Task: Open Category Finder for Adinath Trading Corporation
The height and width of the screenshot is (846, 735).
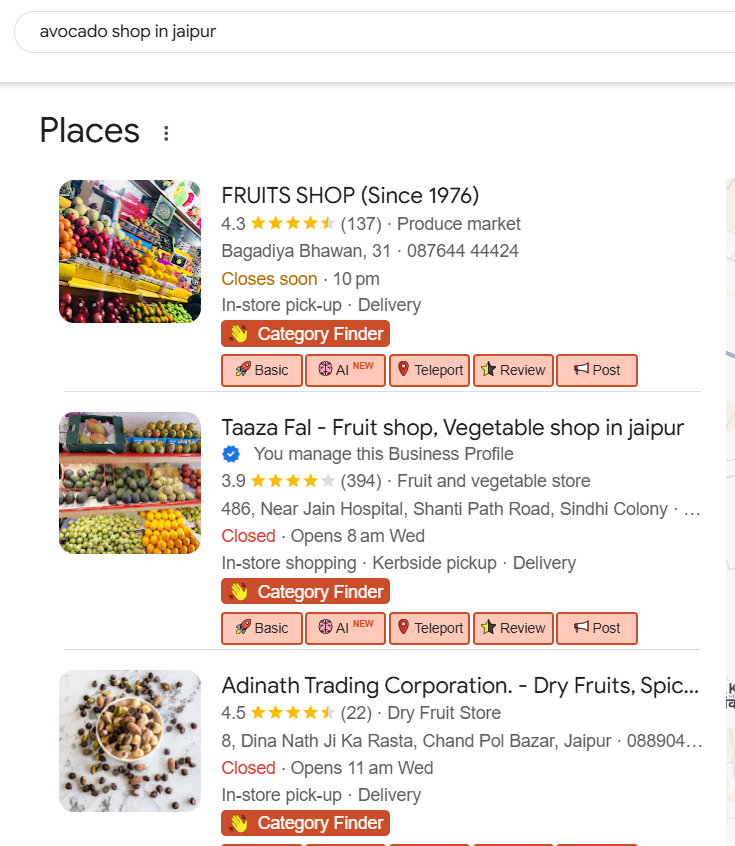Action: (x=305, y=823)
